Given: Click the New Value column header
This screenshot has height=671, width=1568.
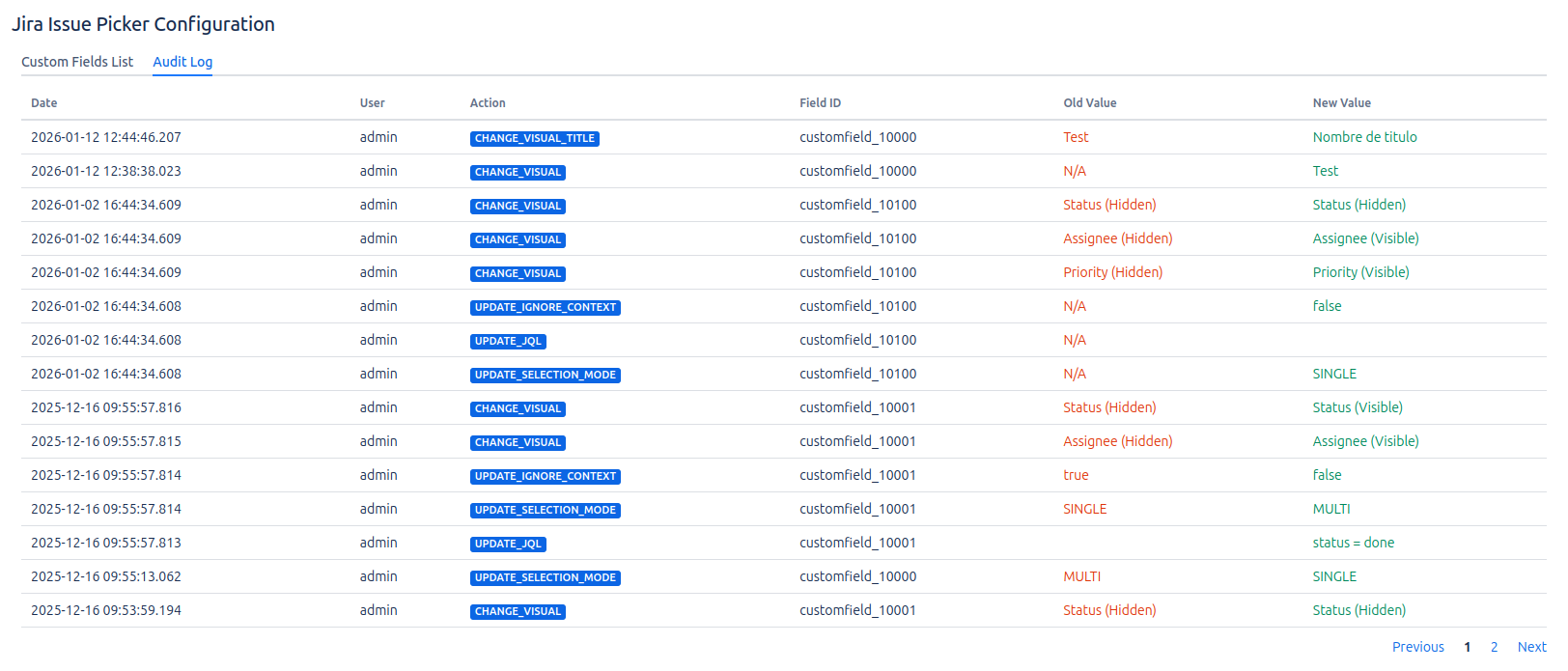Looking at the screenshot, I should (x=1341, y=103).
